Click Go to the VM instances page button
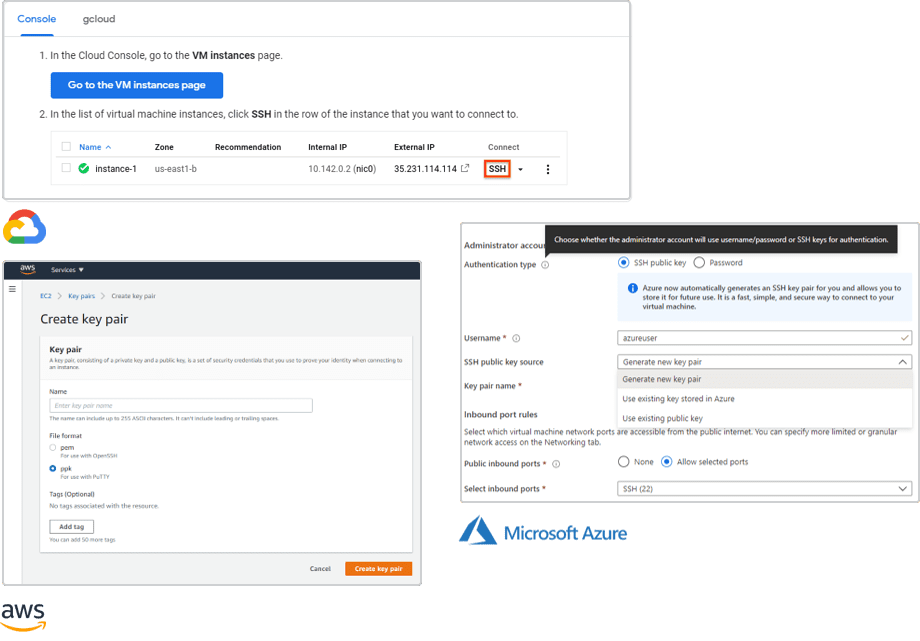The width and height of the screenshot is (920, 641). pyautogui.click(x=137, y=85)
